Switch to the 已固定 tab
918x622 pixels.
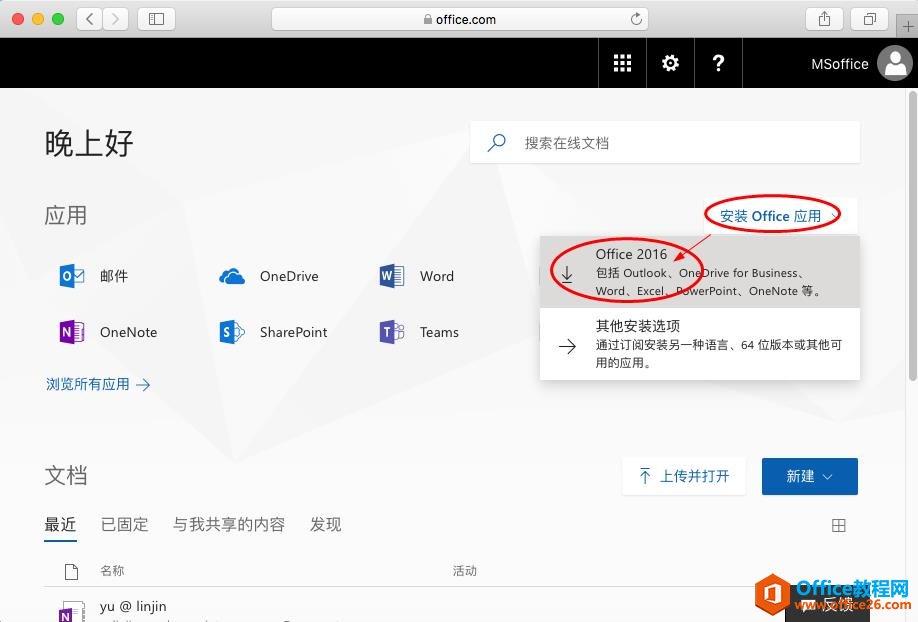click(124, 524)
